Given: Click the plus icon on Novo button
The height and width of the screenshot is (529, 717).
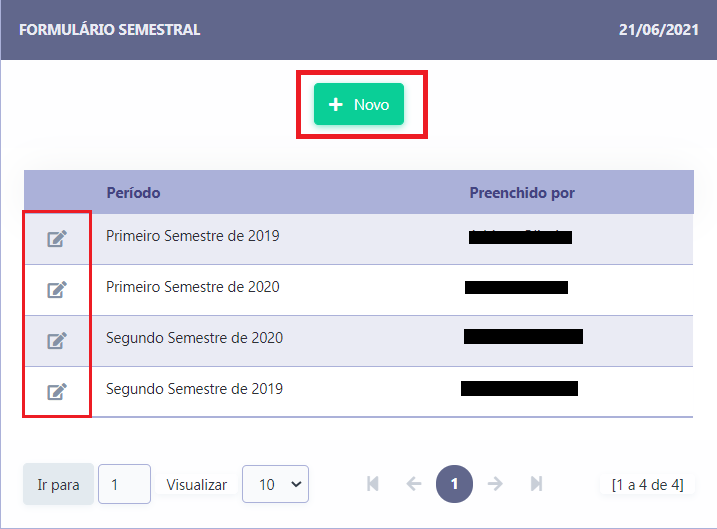Looking at the screenshot, I should pos(336,104).
